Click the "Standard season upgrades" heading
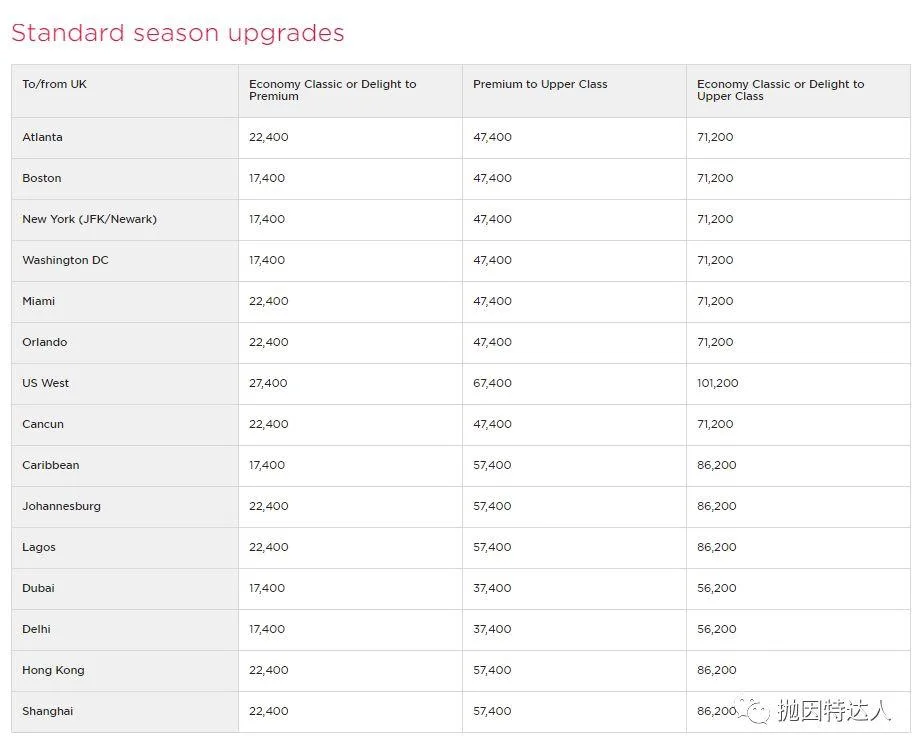The height and width of the screenshot is (751, 921). 177,33
